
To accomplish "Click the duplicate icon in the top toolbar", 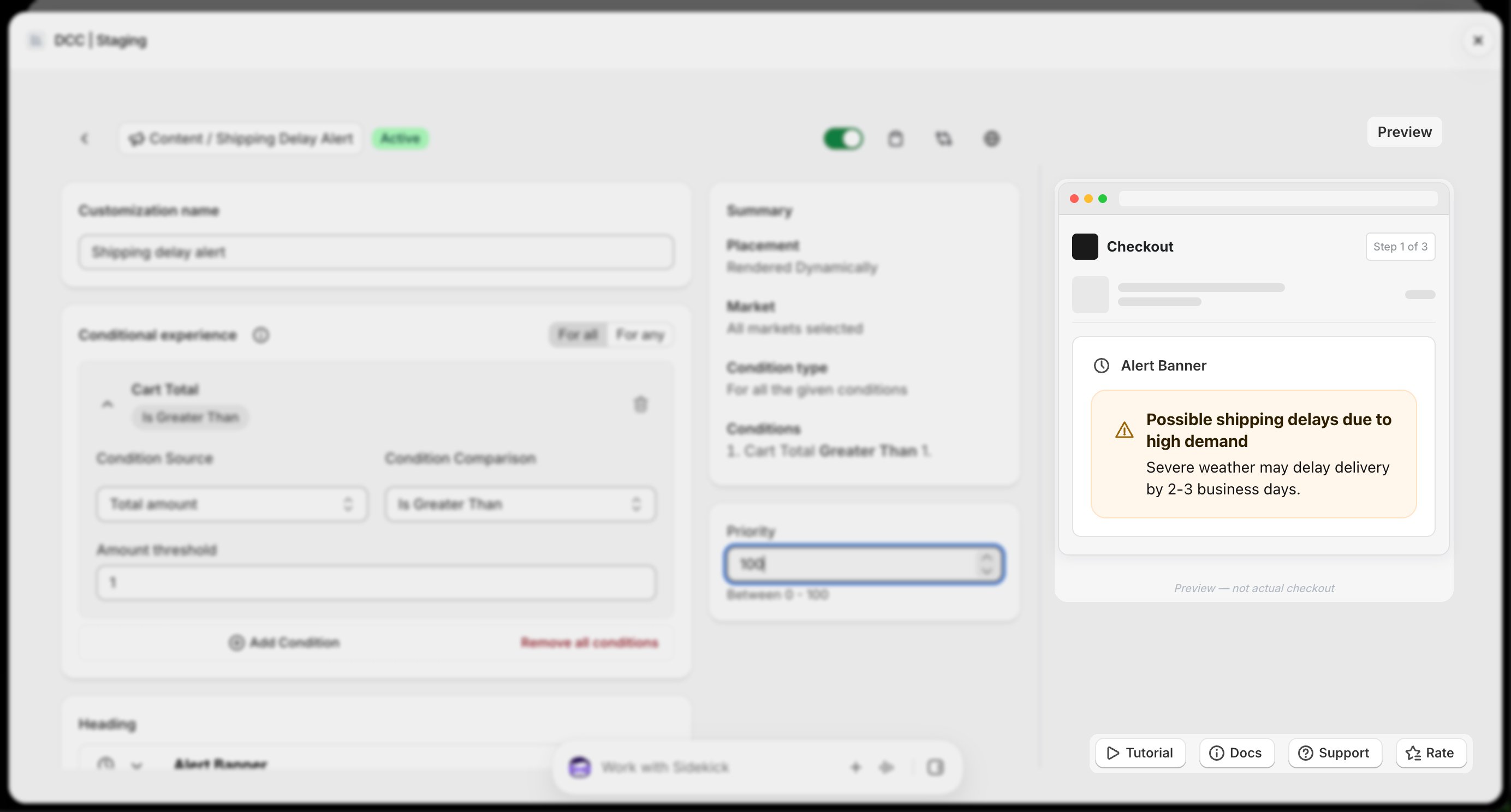I will [x=943, y=139].
